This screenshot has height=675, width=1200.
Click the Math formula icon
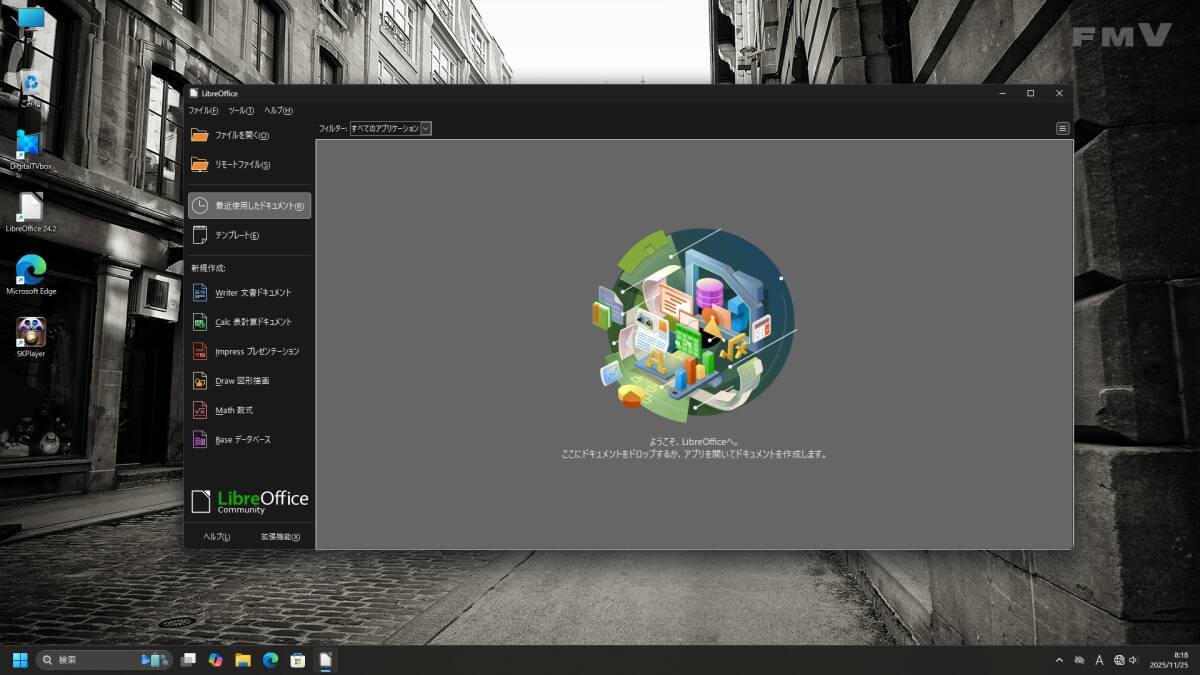[x=200, y=410]
